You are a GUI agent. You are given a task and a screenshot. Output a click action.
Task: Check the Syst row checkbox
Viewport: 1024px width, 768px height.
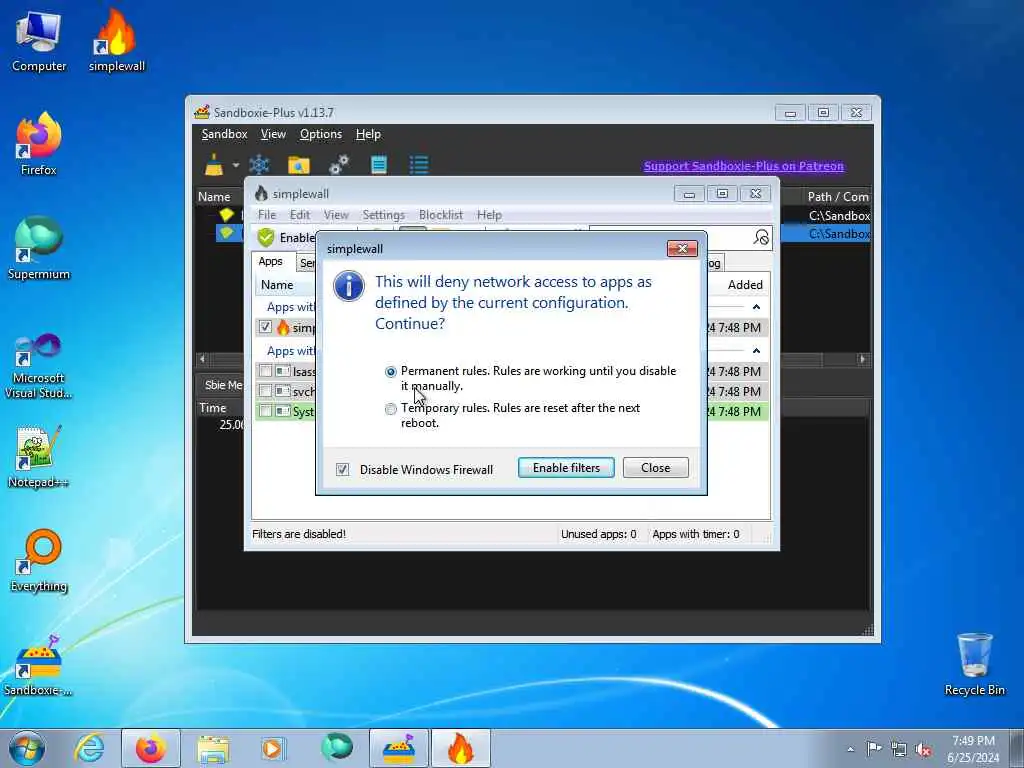pyautogui.click(x=265, y=411)
